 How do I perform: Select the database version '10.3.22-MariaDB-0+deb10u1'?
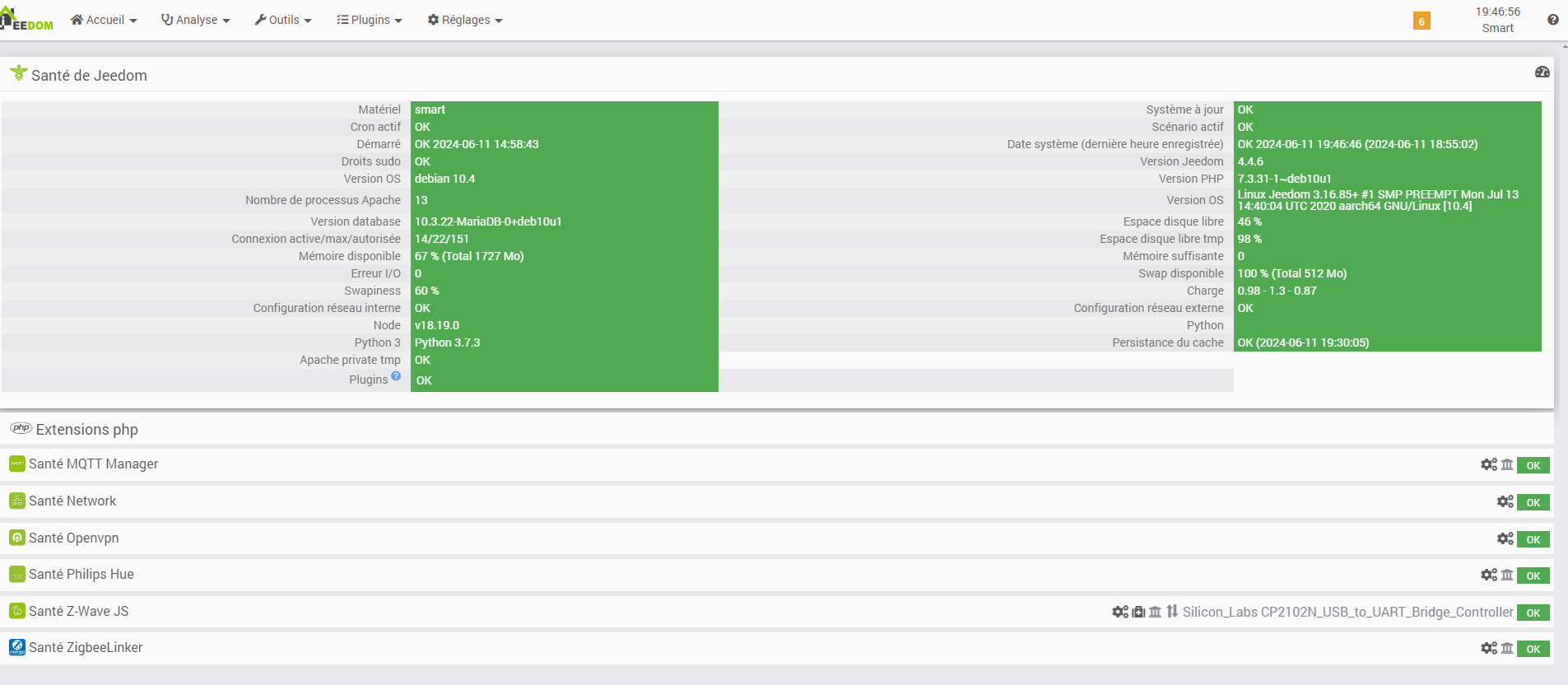point(488,221)
